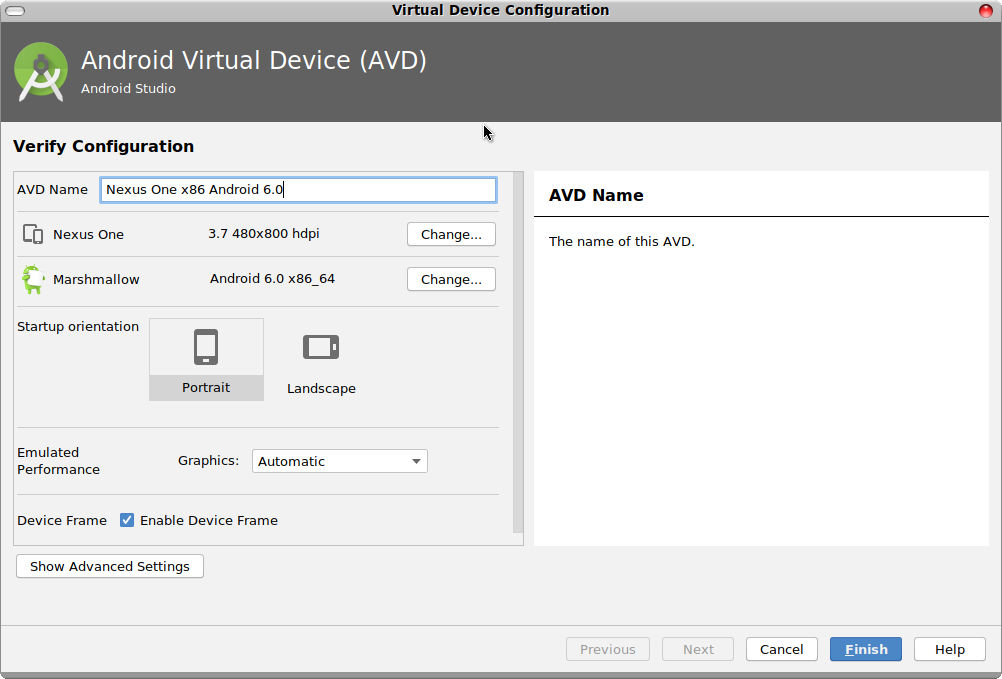Viewport: 1002px width, 679px height.
Task: Click the AVD Name input field
Action: click(x=298, y=190)
